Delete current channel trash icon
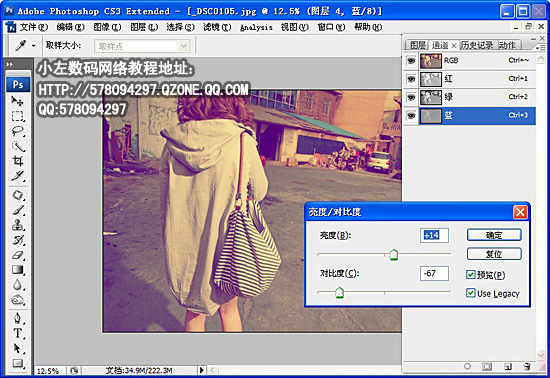550x378 pixels. [x=527, y=366]
